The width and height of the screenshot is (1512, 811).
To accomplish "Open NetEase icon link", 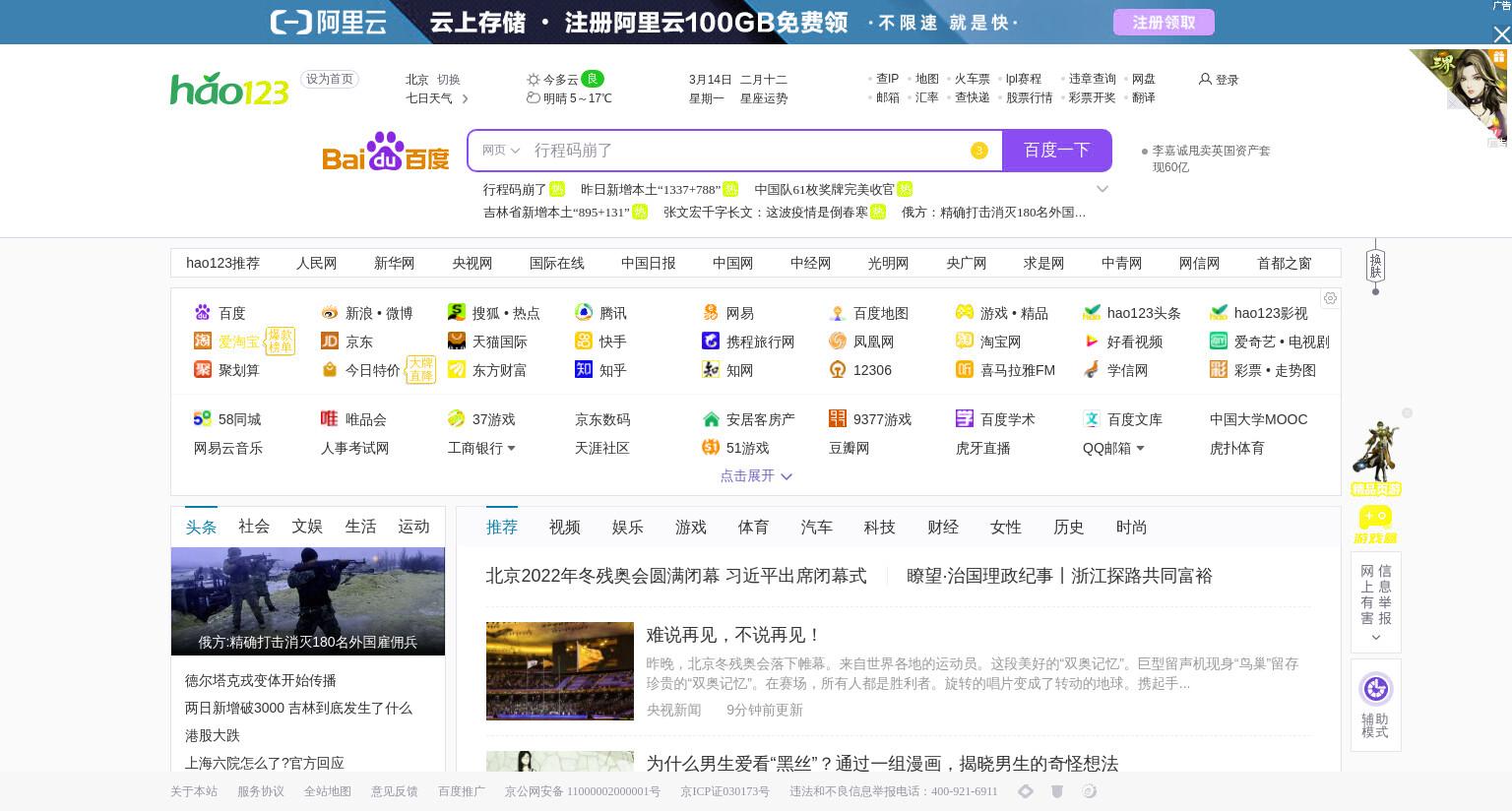I will (711, 313).
